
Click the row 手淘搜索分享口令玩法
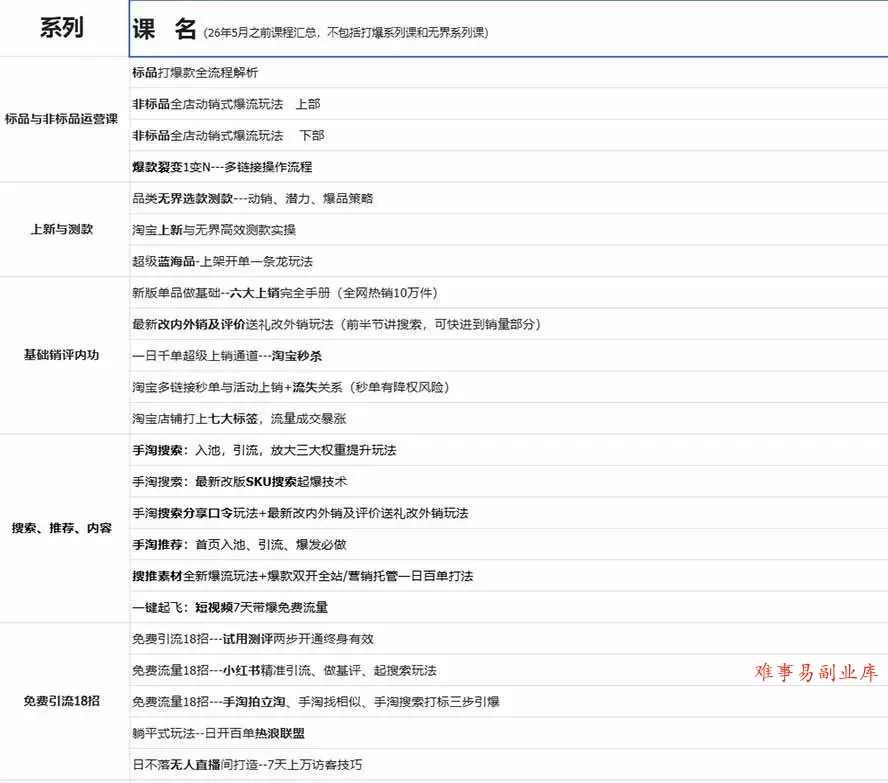[509, 514]
